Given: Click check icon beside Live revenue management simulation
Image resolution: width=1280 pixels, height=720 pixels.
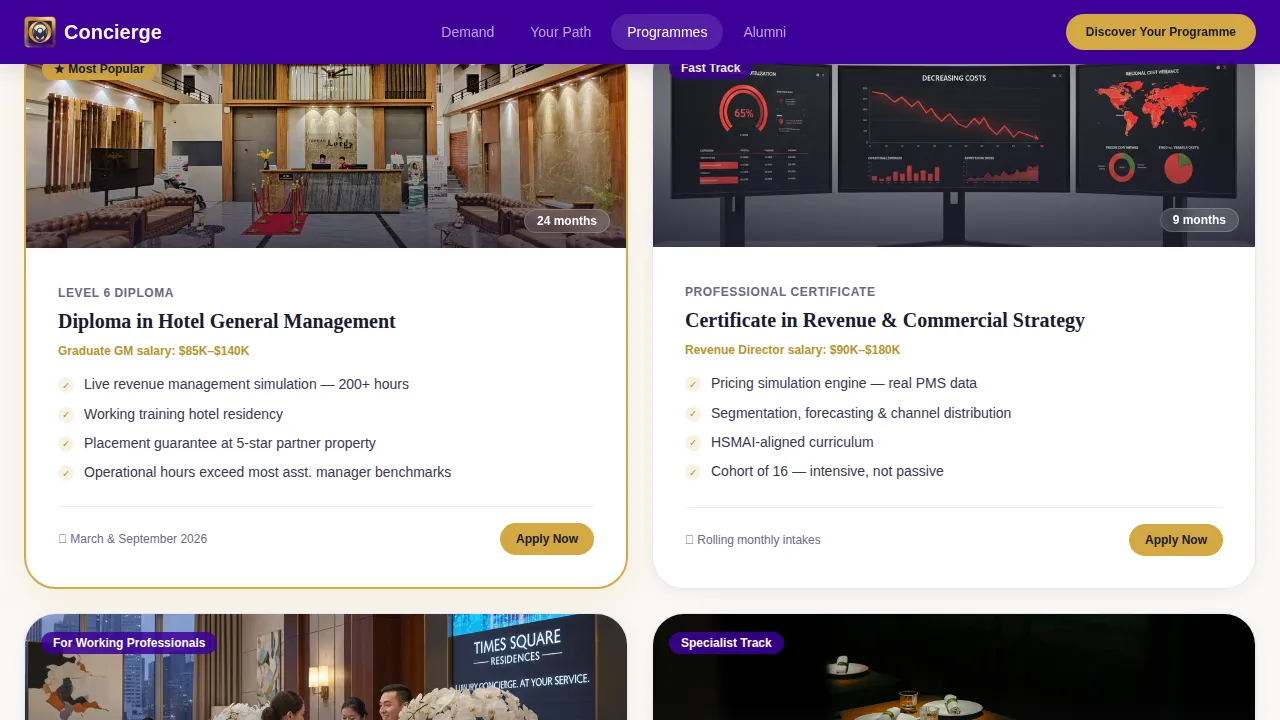Looking at the screenshot, I should 66,385.
